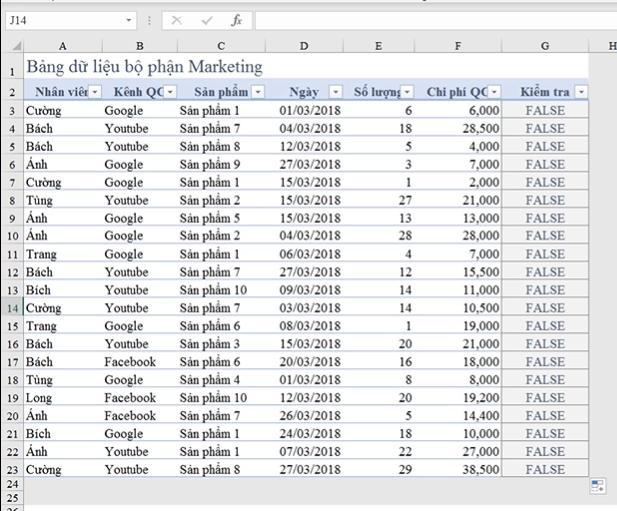Click the Name Box showing J14
Viewport: 617px width, 511px height.
tap(71, 20)
